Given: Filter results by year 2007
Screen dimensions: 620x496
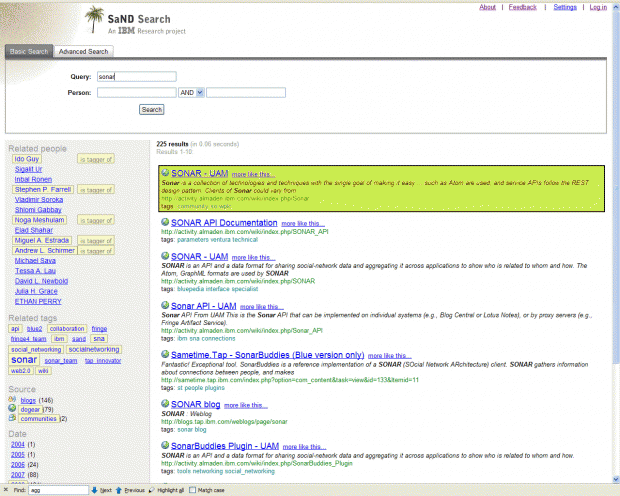Looking at the screenshot, I should click(x=18, y=475).
